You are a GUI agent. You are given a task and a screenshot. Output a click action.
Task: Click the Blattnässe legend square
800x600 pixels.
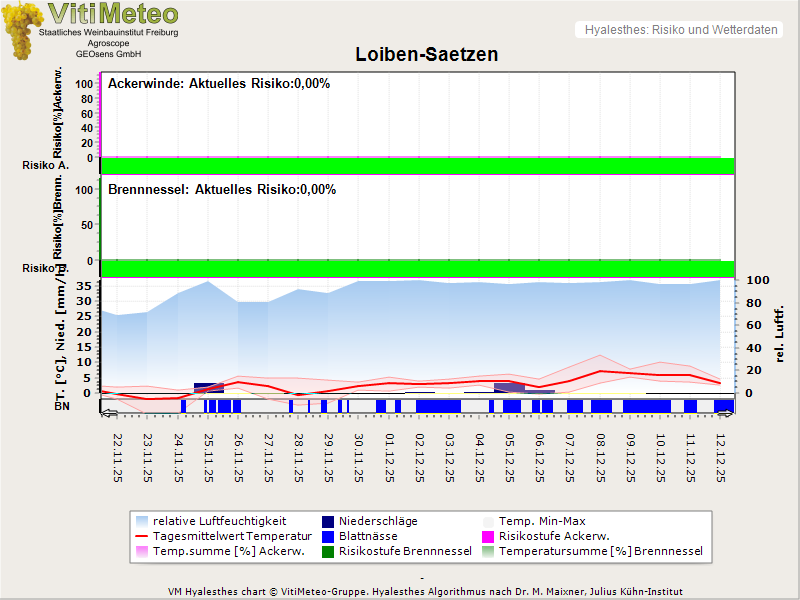pyautogui.click(x=327, y=536)
